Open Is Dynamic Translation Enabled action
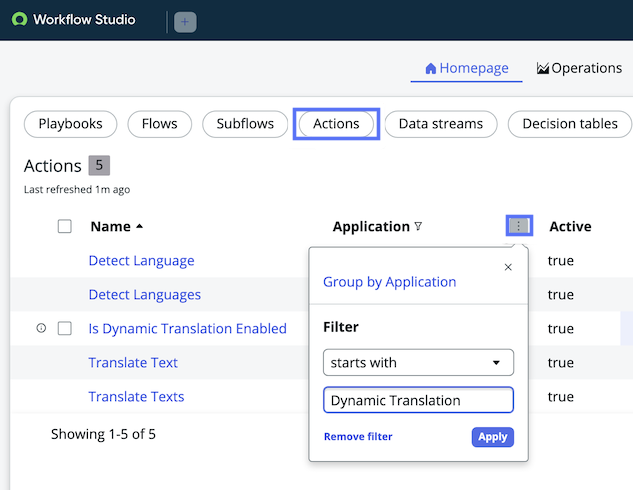 coord(188,329)
